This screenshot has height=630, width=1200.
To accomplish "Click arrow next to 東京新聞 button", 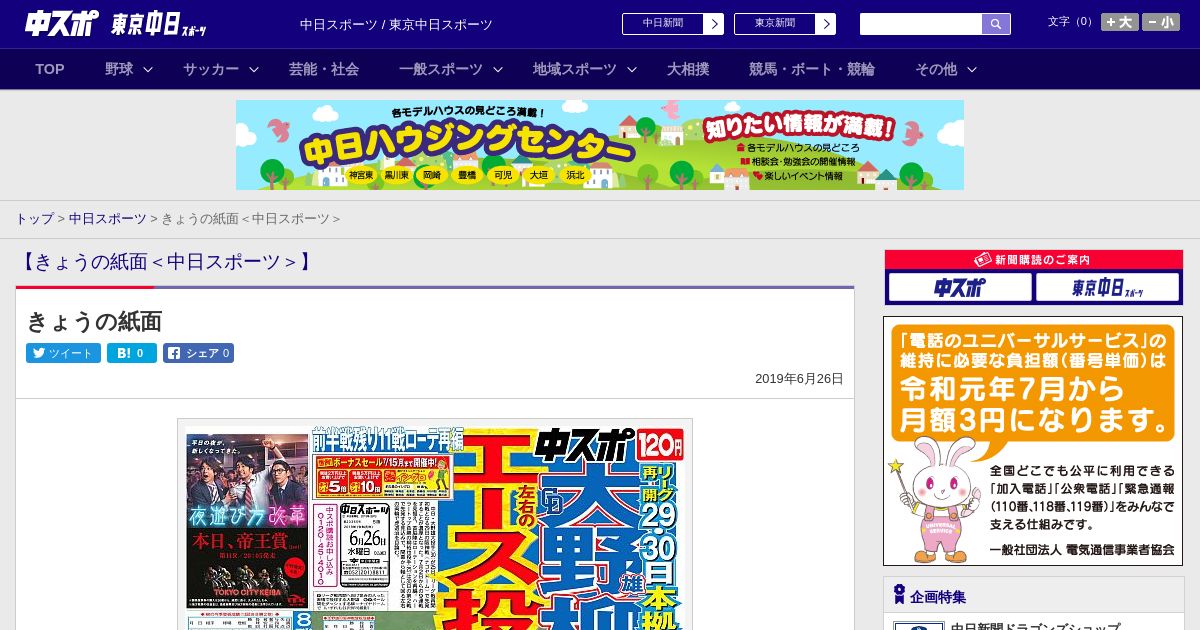I will 826,24.
